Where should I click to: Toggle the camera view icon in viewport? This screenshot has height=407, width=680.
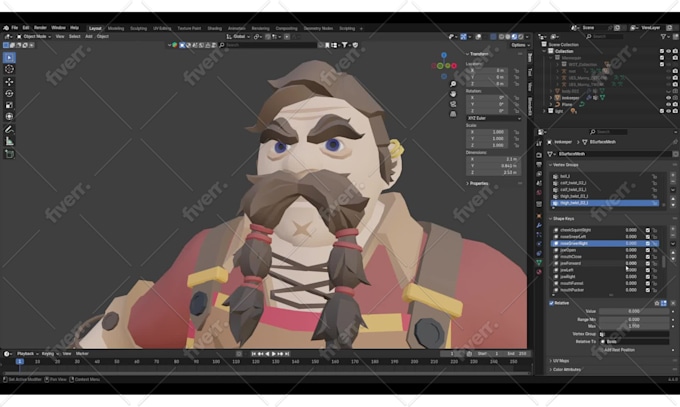(x=453, y=104)
